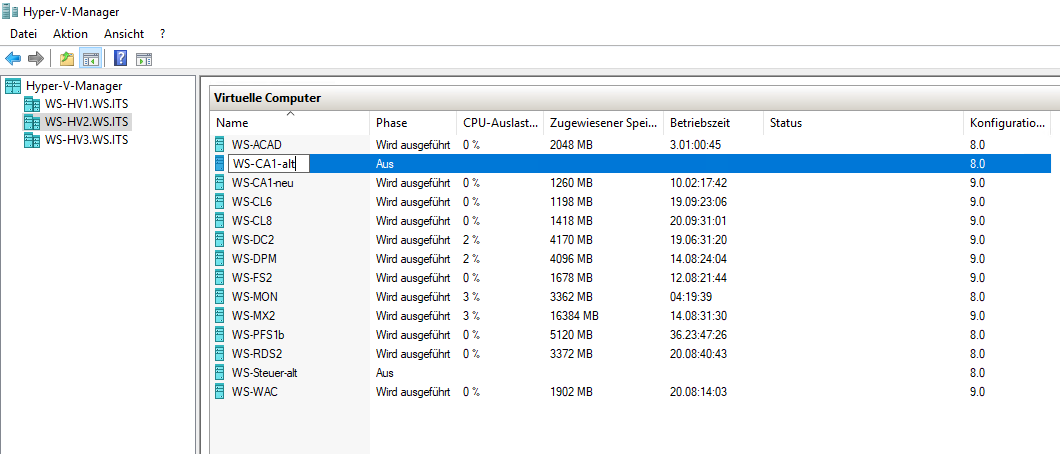This screenshot has height=454, width=1060.
Task: Open the ? help menu
Action: point(162,34)
